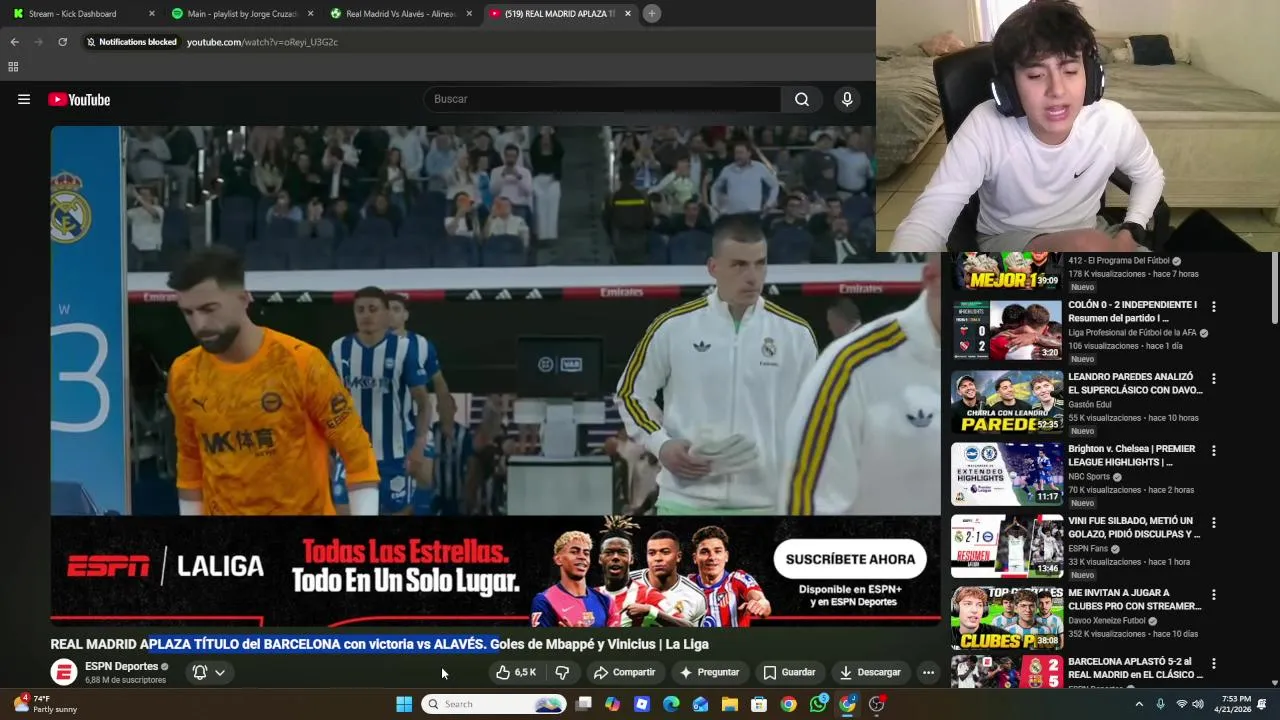The width and height of the screenshot is (1280, 720).
Task: Start voice search with the microphone
Action: click(x=847, y=99)
